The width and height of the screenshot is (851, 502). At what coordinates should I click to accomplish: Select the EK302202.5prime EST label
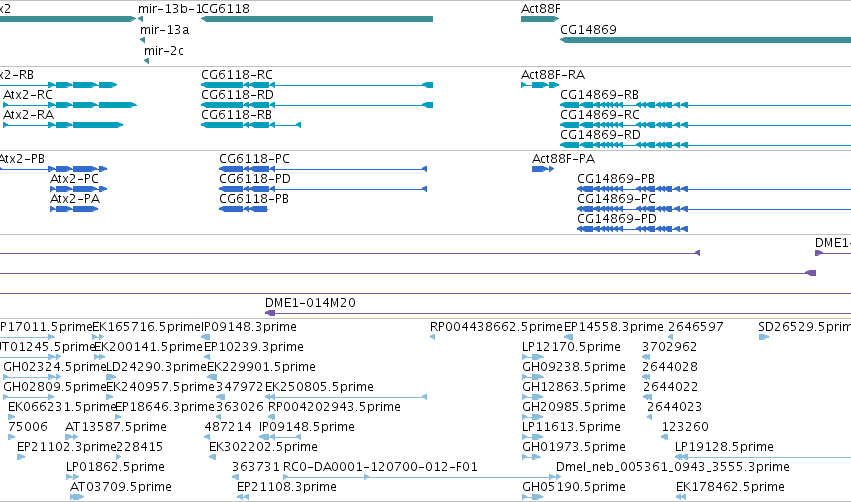pos(263,448)
